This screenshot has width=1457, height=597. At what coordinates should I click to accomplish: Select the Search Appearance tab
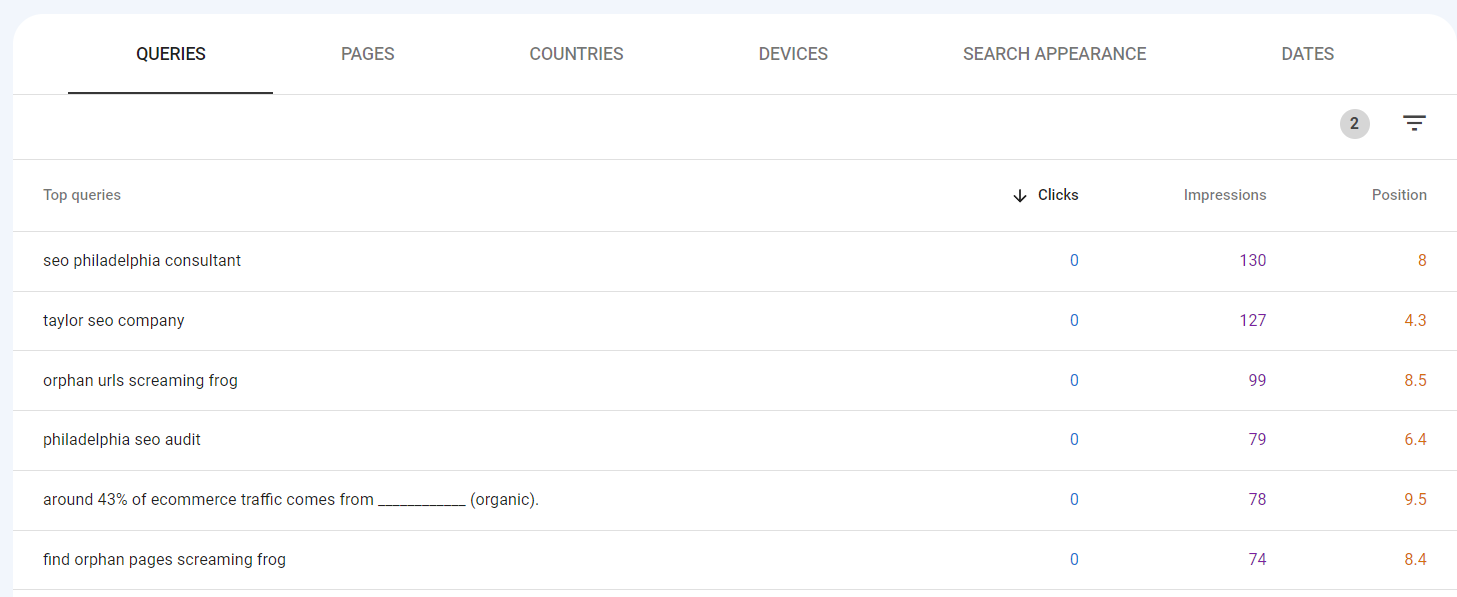point(1055,54)
